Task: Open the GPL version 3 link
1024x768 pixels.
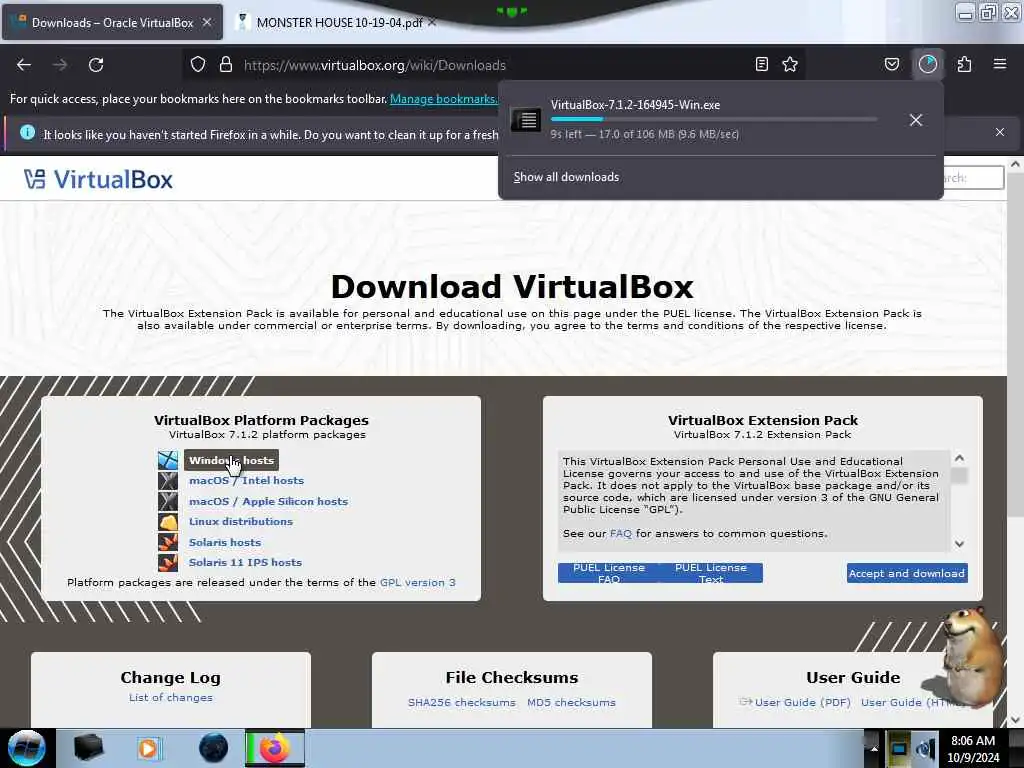Action: click(417, 583)
